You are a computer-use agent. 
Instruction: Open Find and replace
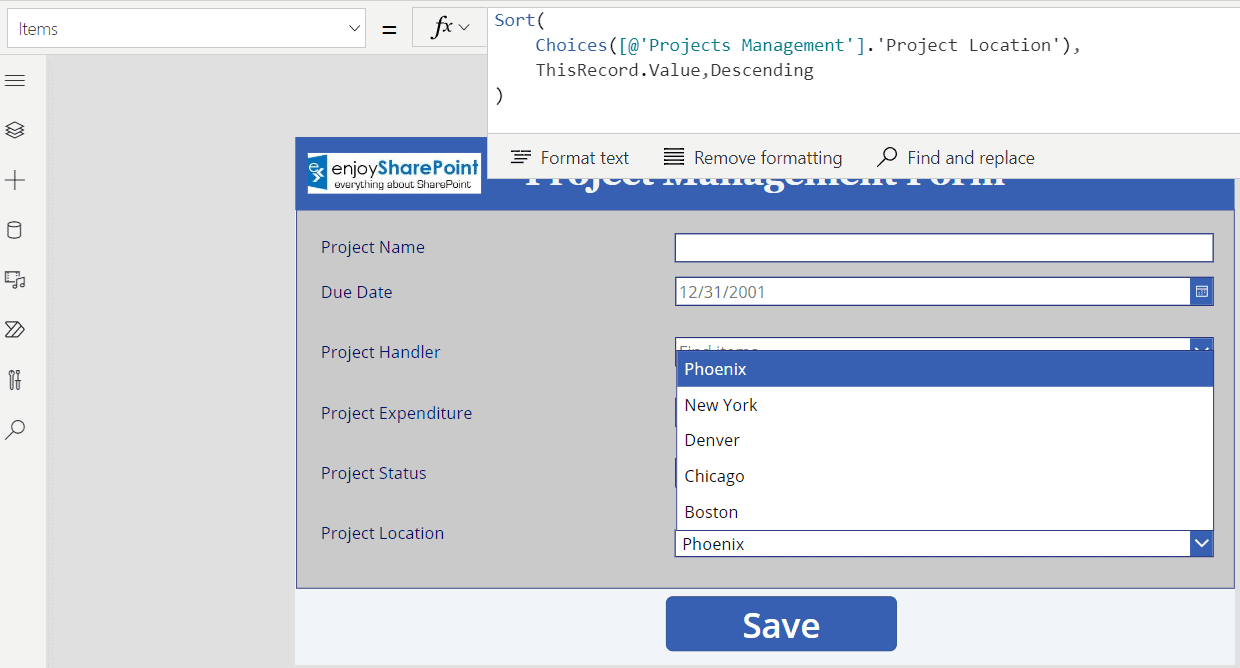[x=954, y=157]
